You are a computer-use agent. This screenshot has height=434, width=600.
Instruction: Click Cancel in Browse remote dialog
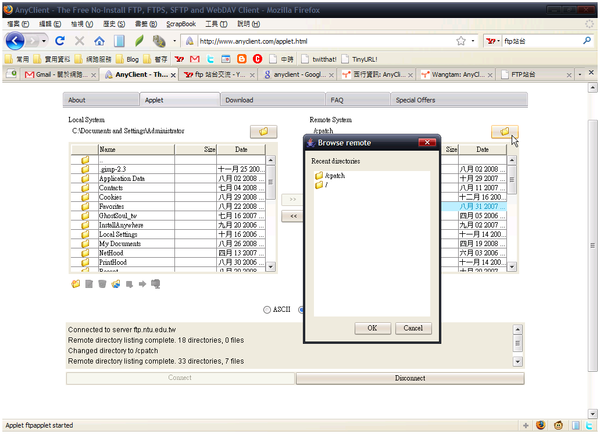[413, 328]
